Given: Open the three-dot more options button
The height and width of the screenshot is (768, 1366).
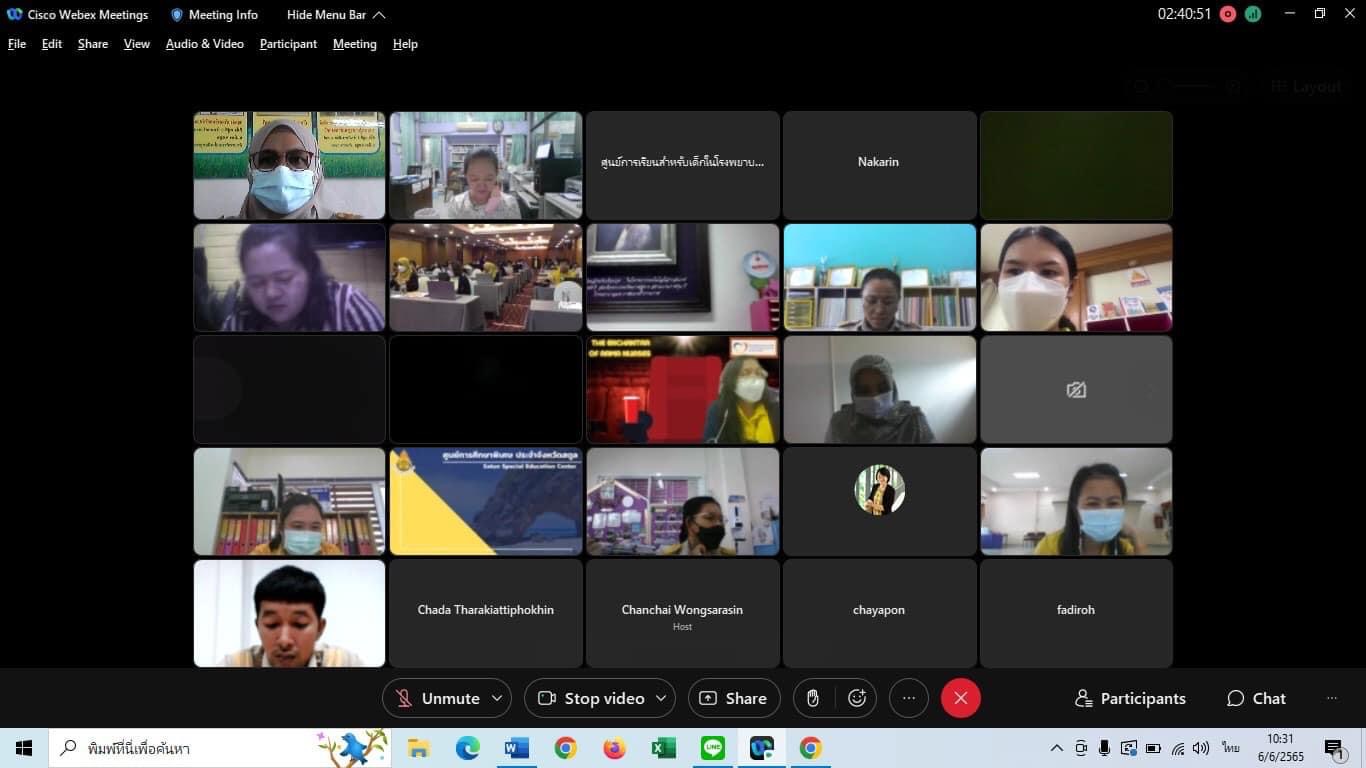Looking at the screenshot, I should pos(908,698).
